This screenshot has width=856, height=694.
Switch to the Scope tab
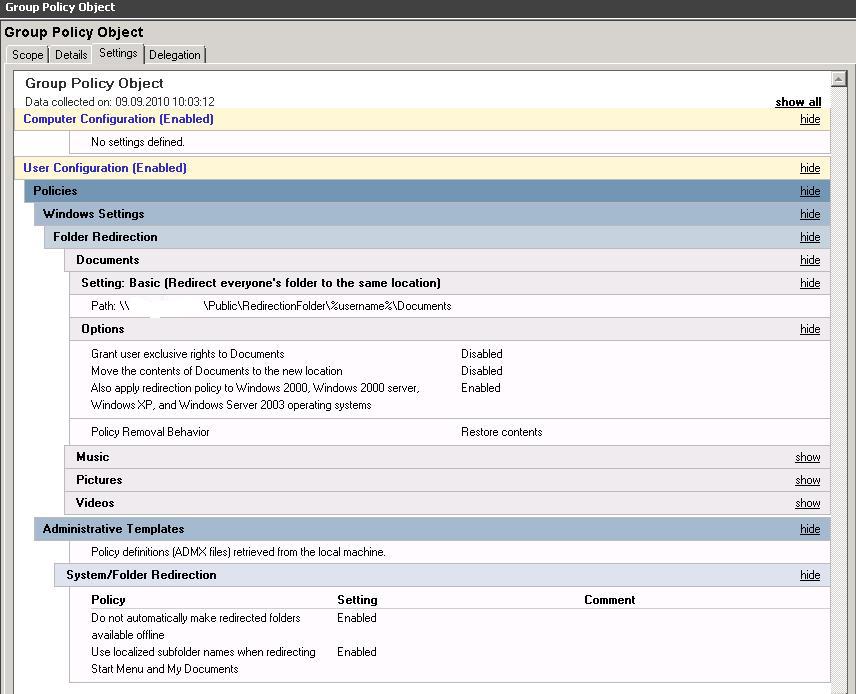click(x=27, y=55)
